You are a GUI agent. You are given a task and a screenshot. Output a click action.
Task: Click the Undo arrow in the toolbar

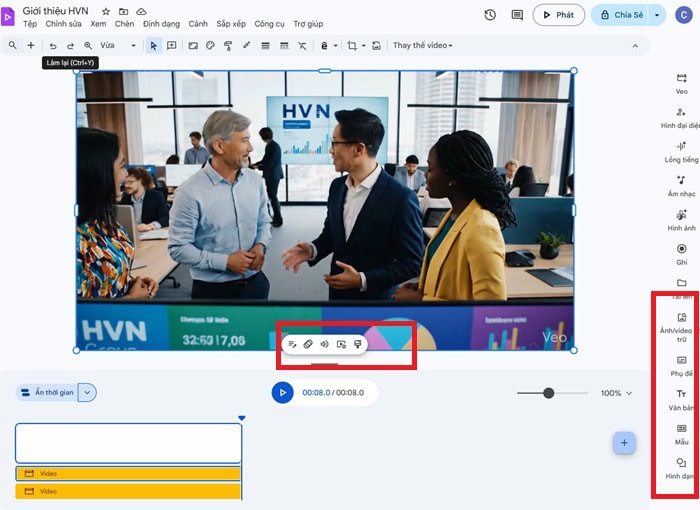53,46
